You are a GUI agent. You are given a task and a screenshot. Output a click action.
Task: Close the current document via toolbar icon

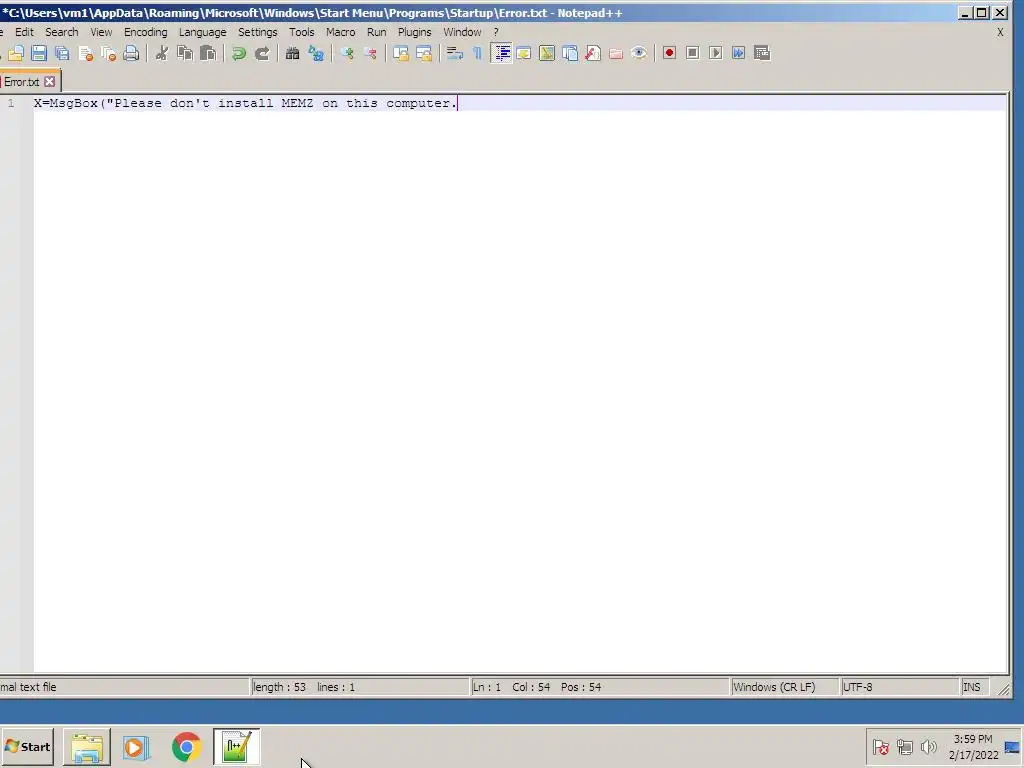coord(86,54)
